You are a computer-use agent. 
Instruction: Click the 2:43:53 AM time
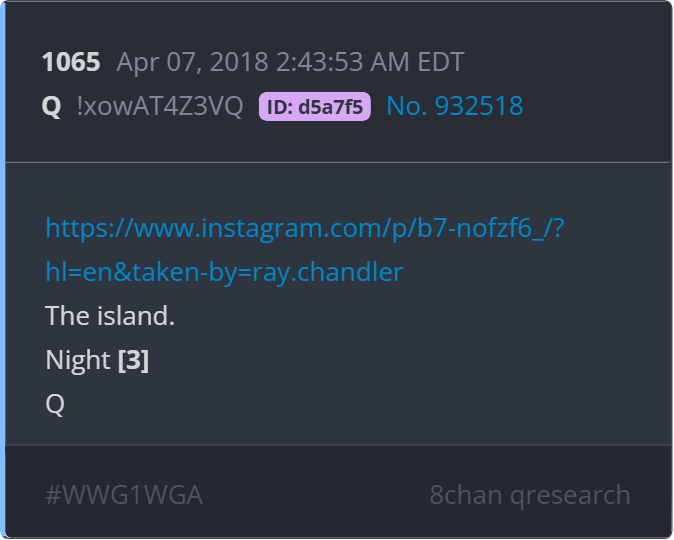343,62
